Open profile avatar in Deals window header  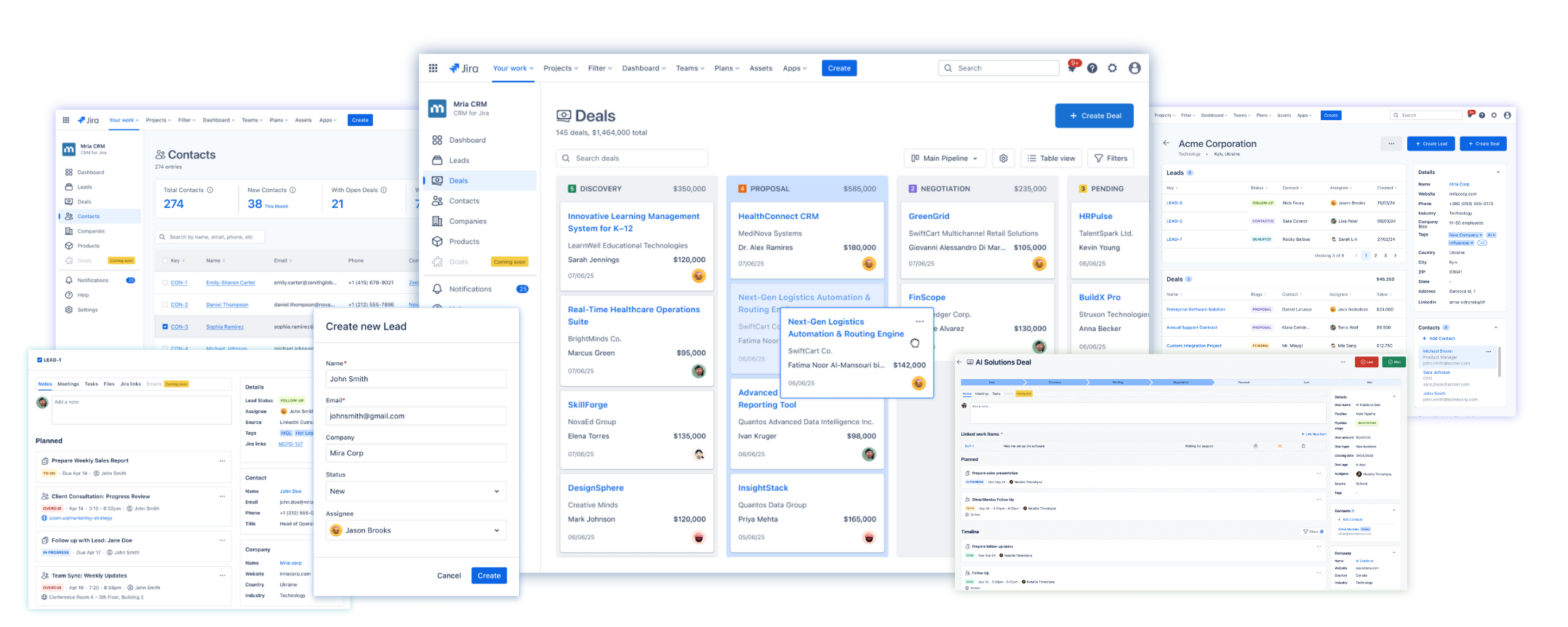[x=1135, y=68]
